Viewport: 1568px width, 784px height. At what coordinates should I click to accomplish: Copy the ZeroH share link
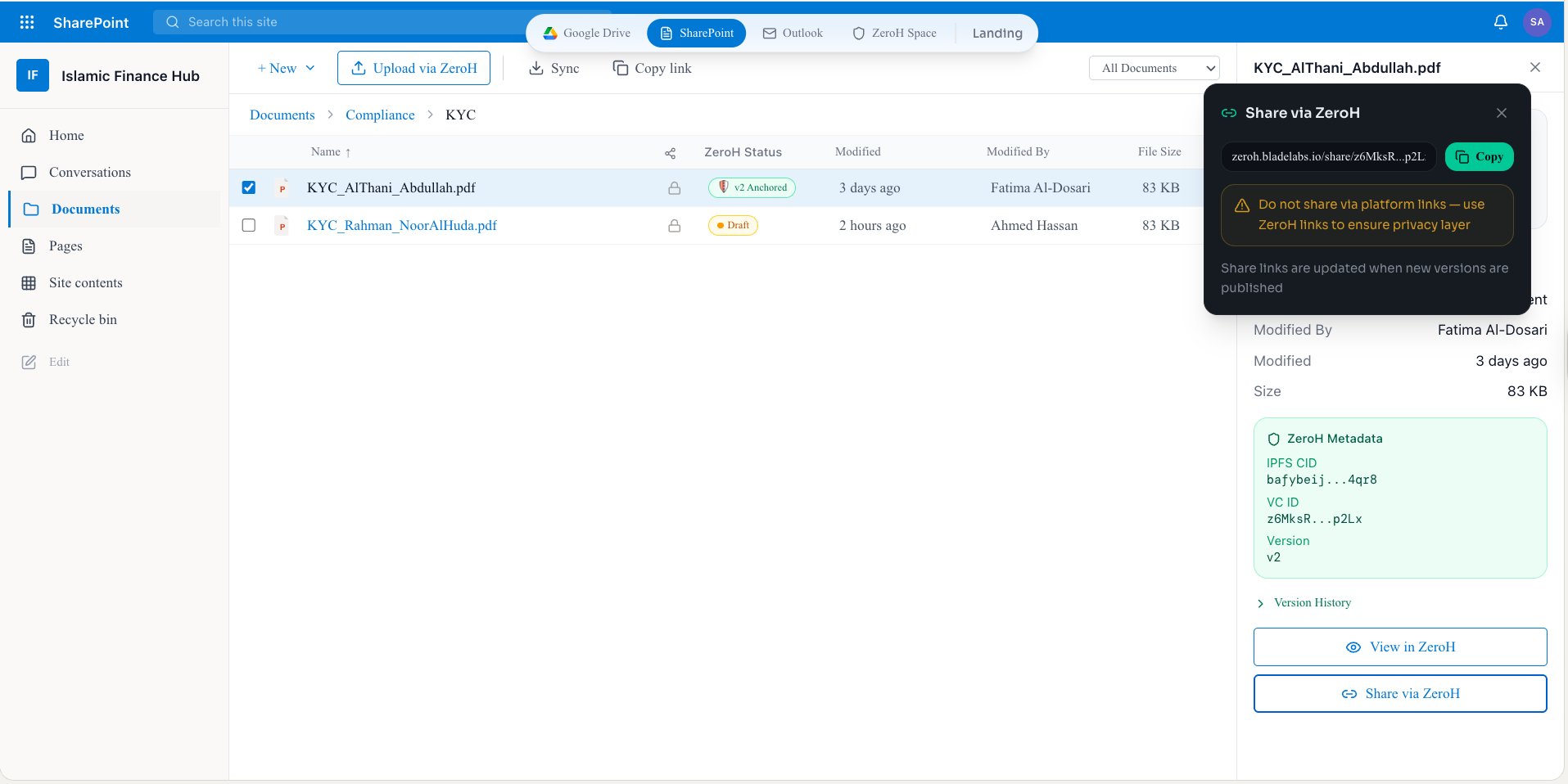click(1479, 156)
